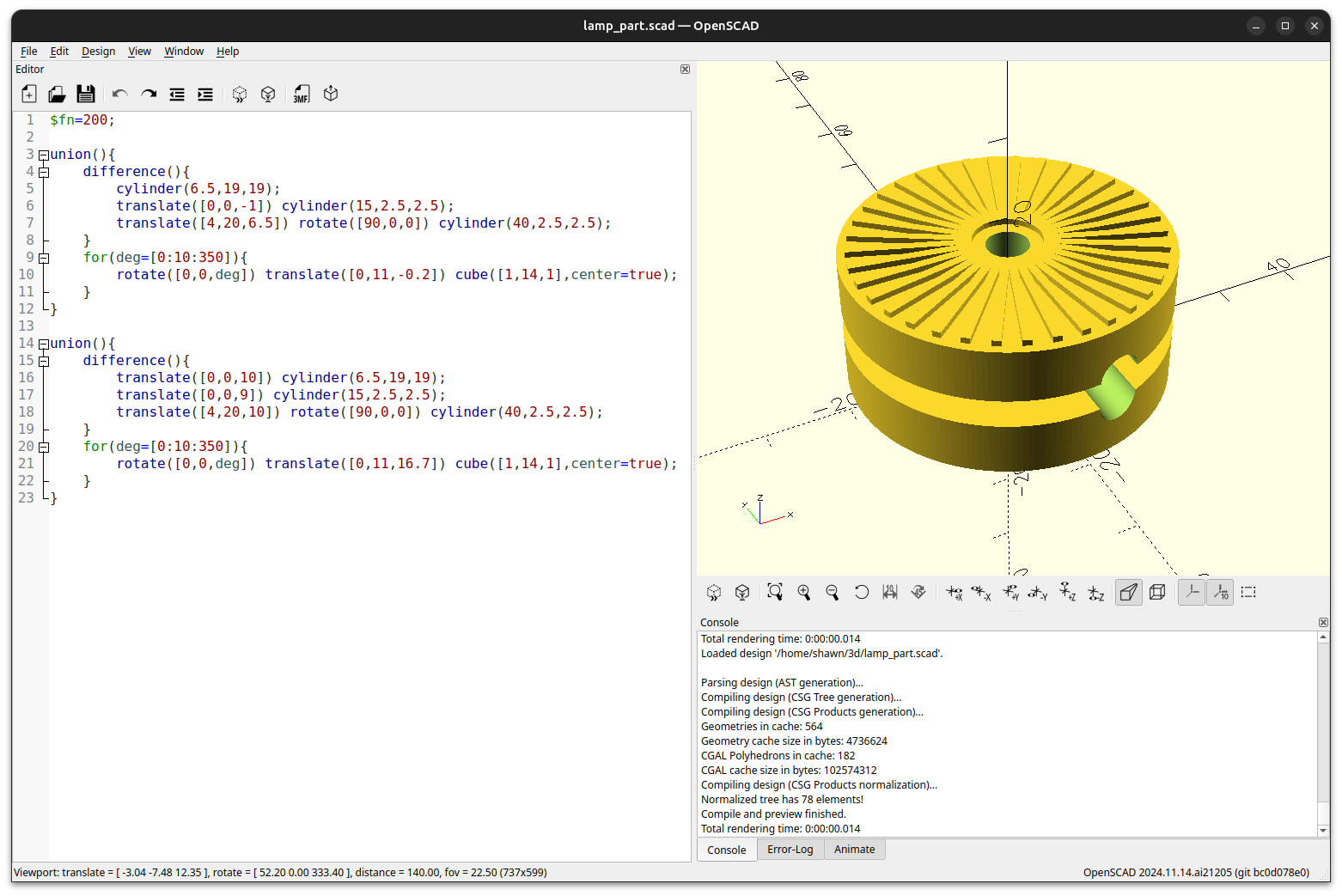Toggle the Show Scale Markers button
1342x896 pixels.
point(1220,592)
